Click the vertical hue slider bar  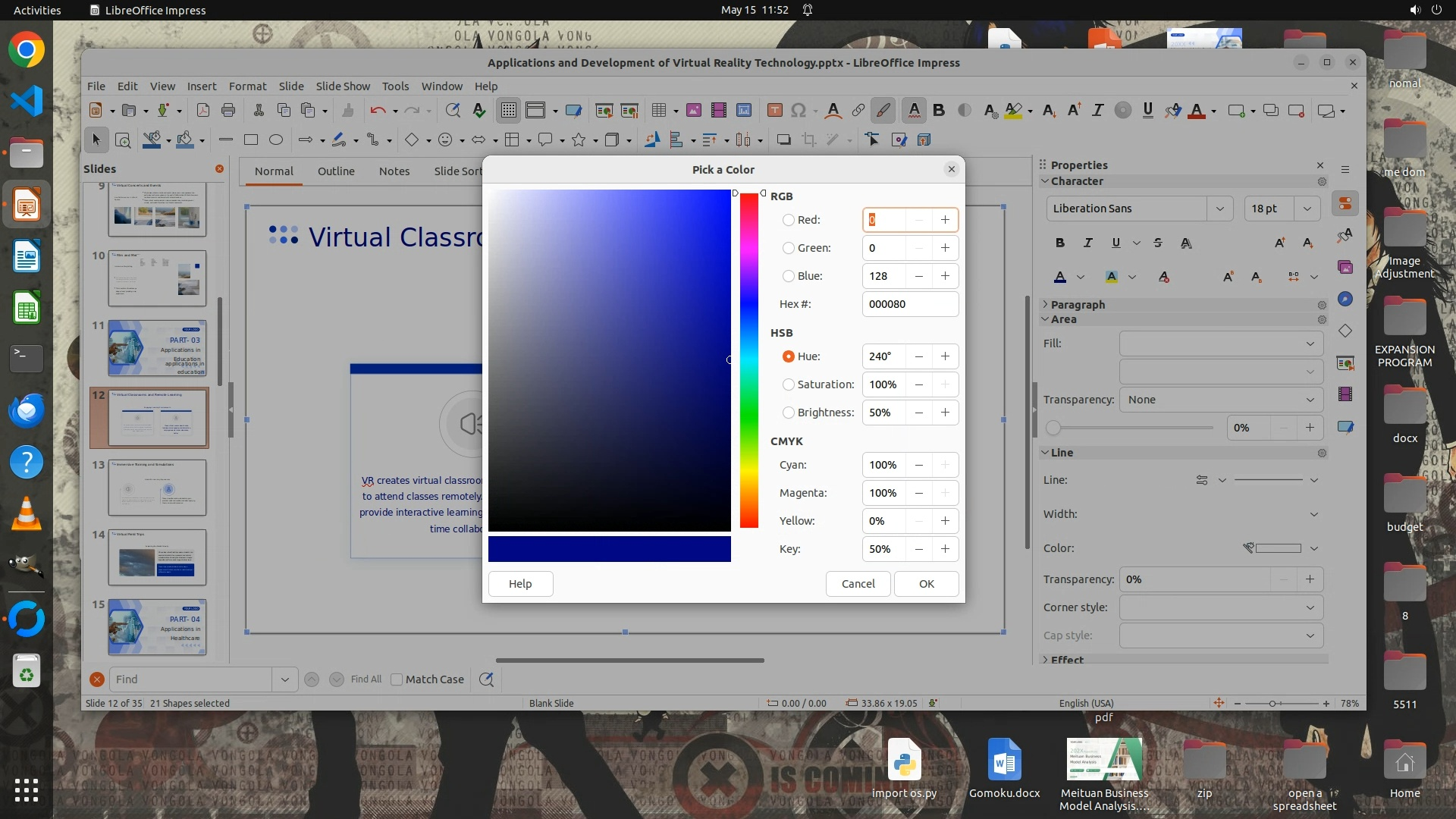tap(749, 360)
